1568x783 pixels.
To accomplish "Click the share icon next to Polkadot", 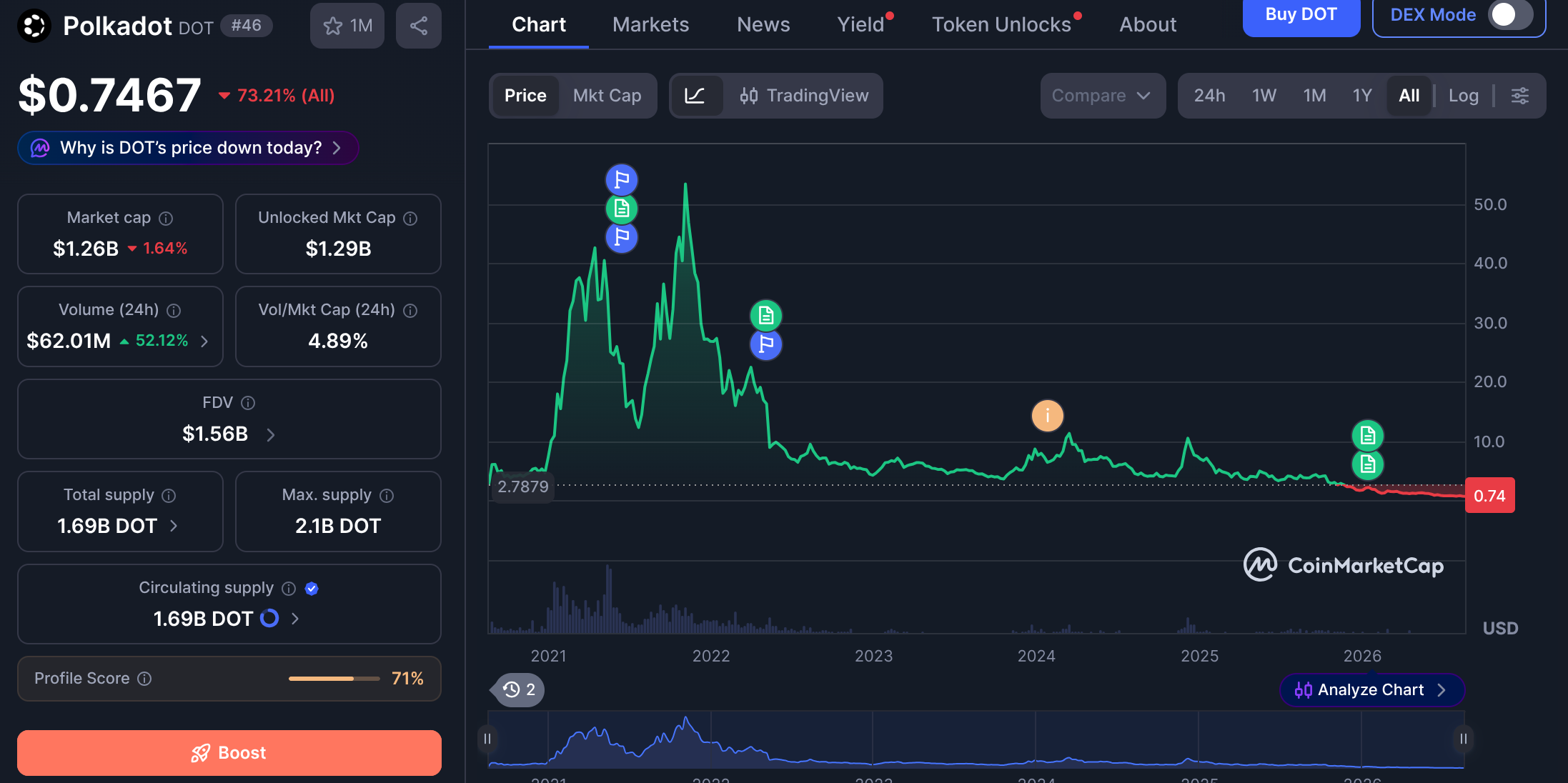I will click(x=419, y=26).
